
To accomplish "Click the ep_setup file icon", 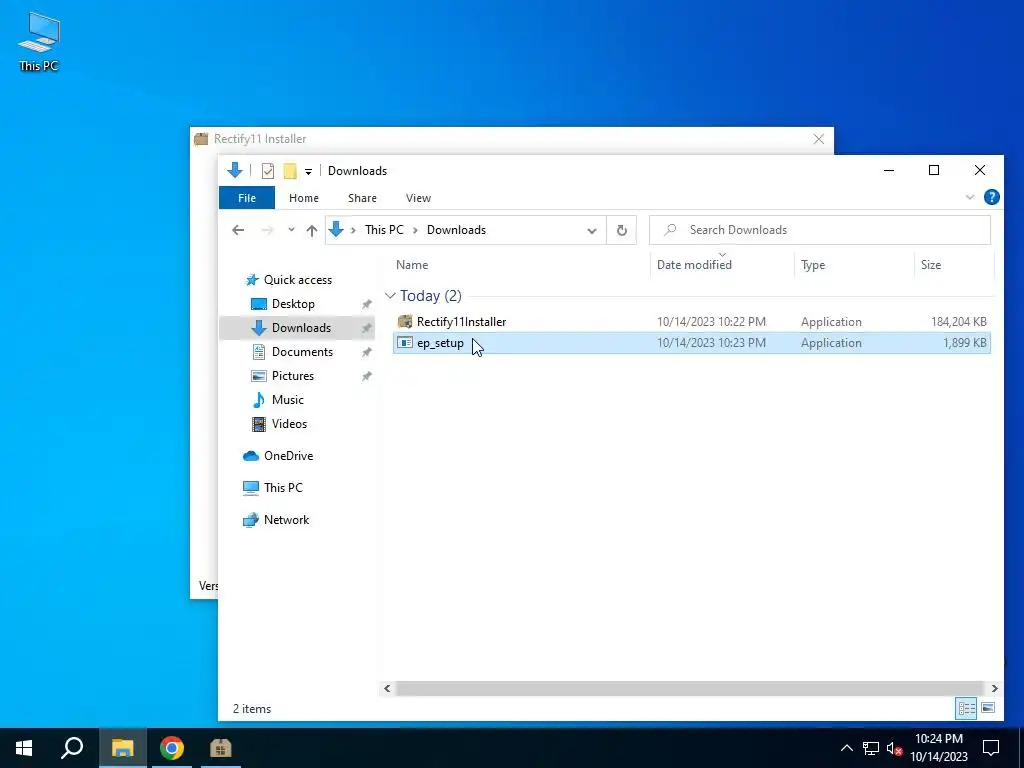I will tap(405, 343).
